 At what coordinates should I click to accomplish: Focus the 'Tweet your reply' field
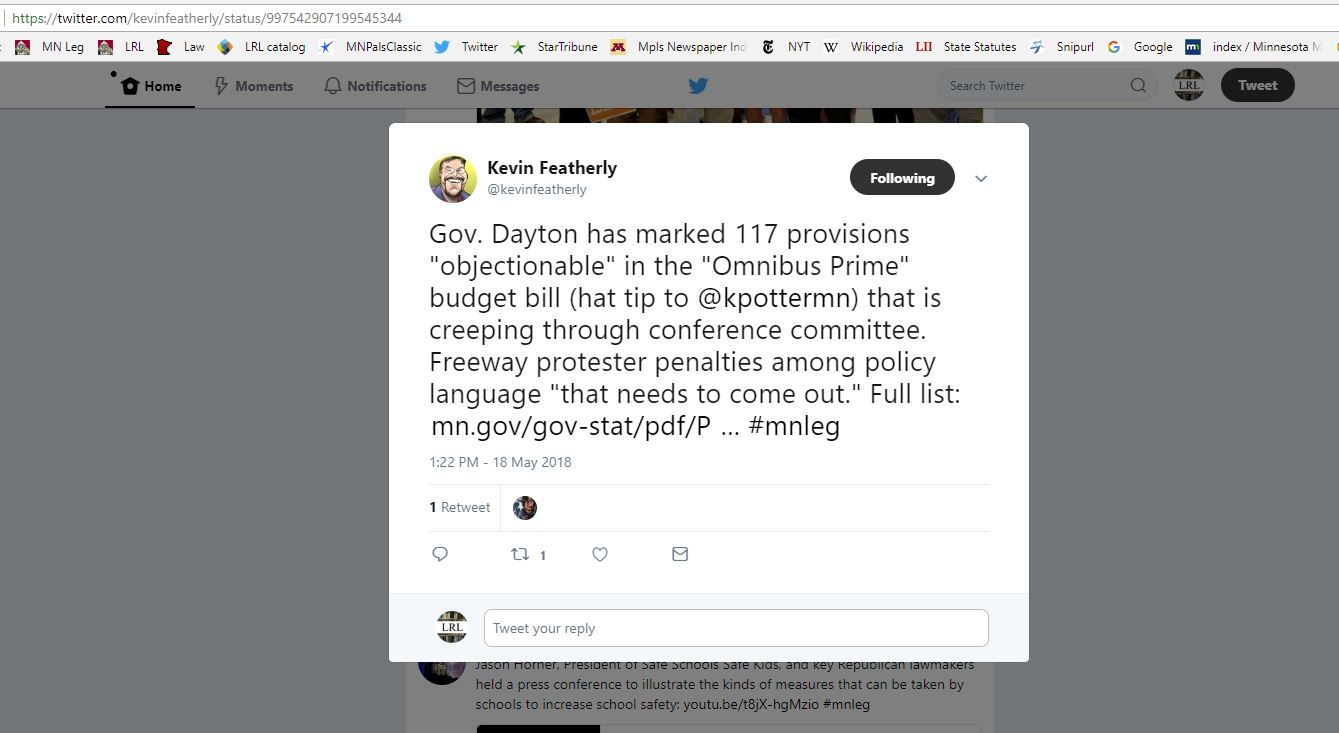click(736, 628)
